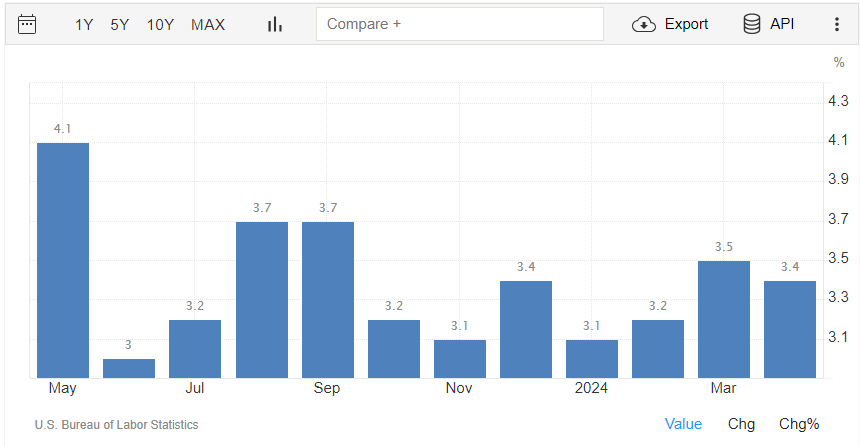This screenshot has height=446, width=860.
Task: Switch chart to Value view
Action: [x=683, y=424]
